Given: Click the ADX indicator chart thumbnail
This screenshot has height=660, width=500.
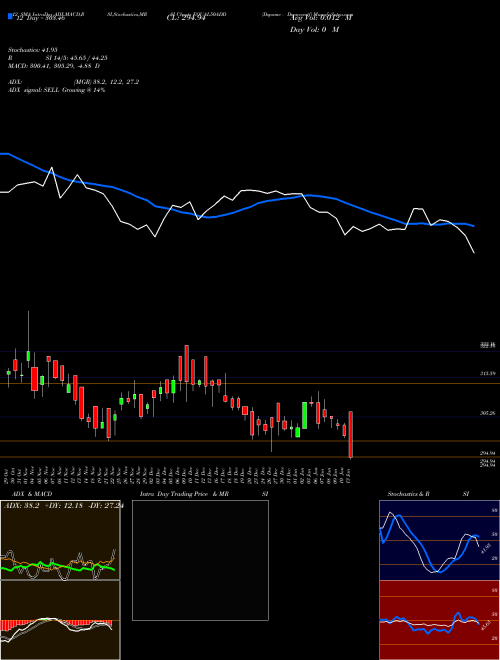Looking at the screenshot, I should pos(60,540).
